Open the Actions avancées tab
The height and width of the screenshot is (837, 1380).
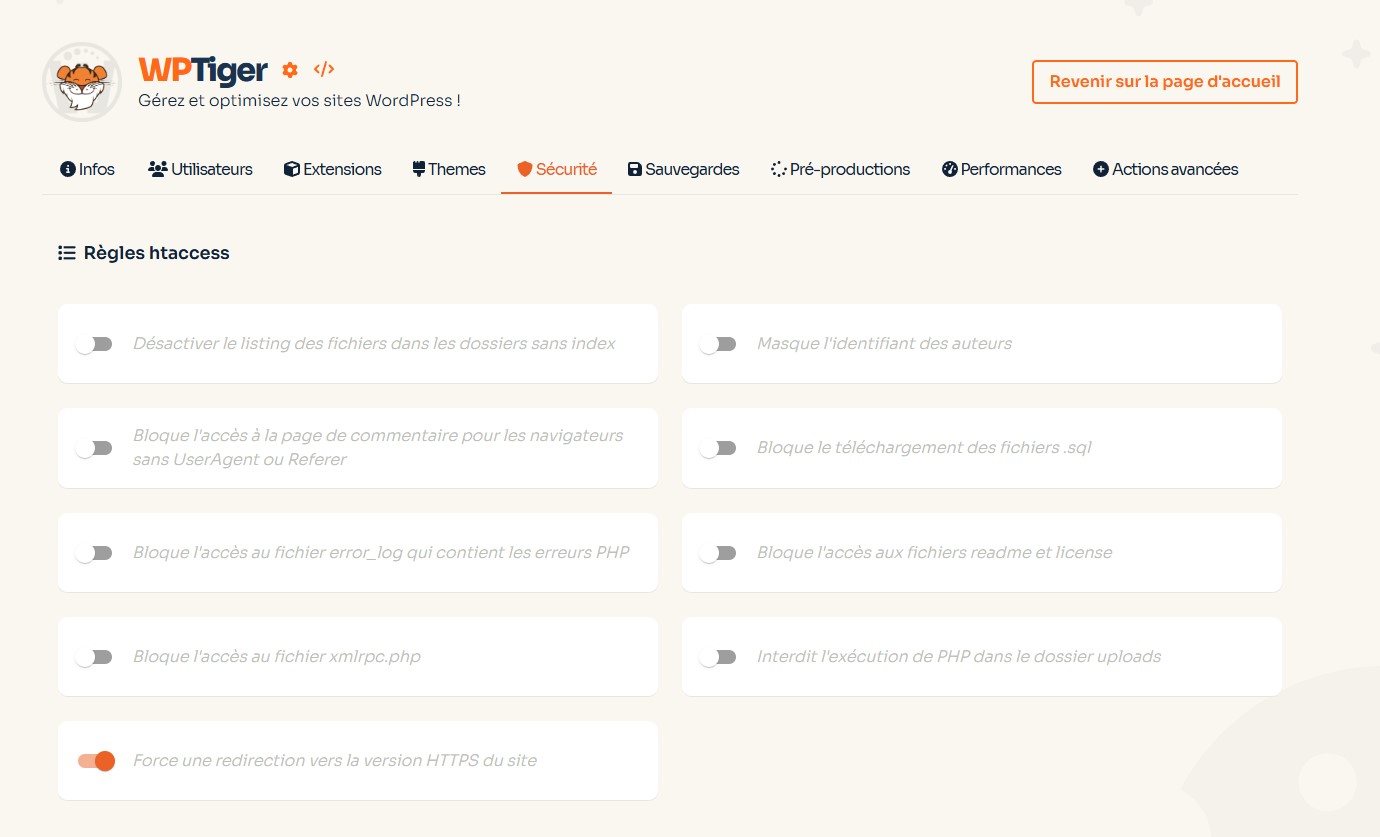(x=1165, y=169)
